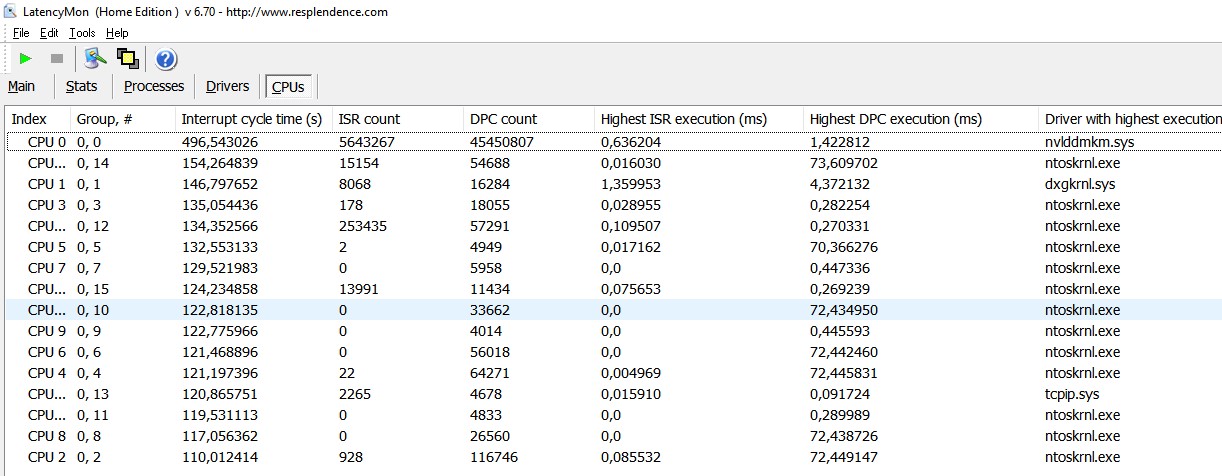Start monitoring with the green play button

tap(26, 59)
